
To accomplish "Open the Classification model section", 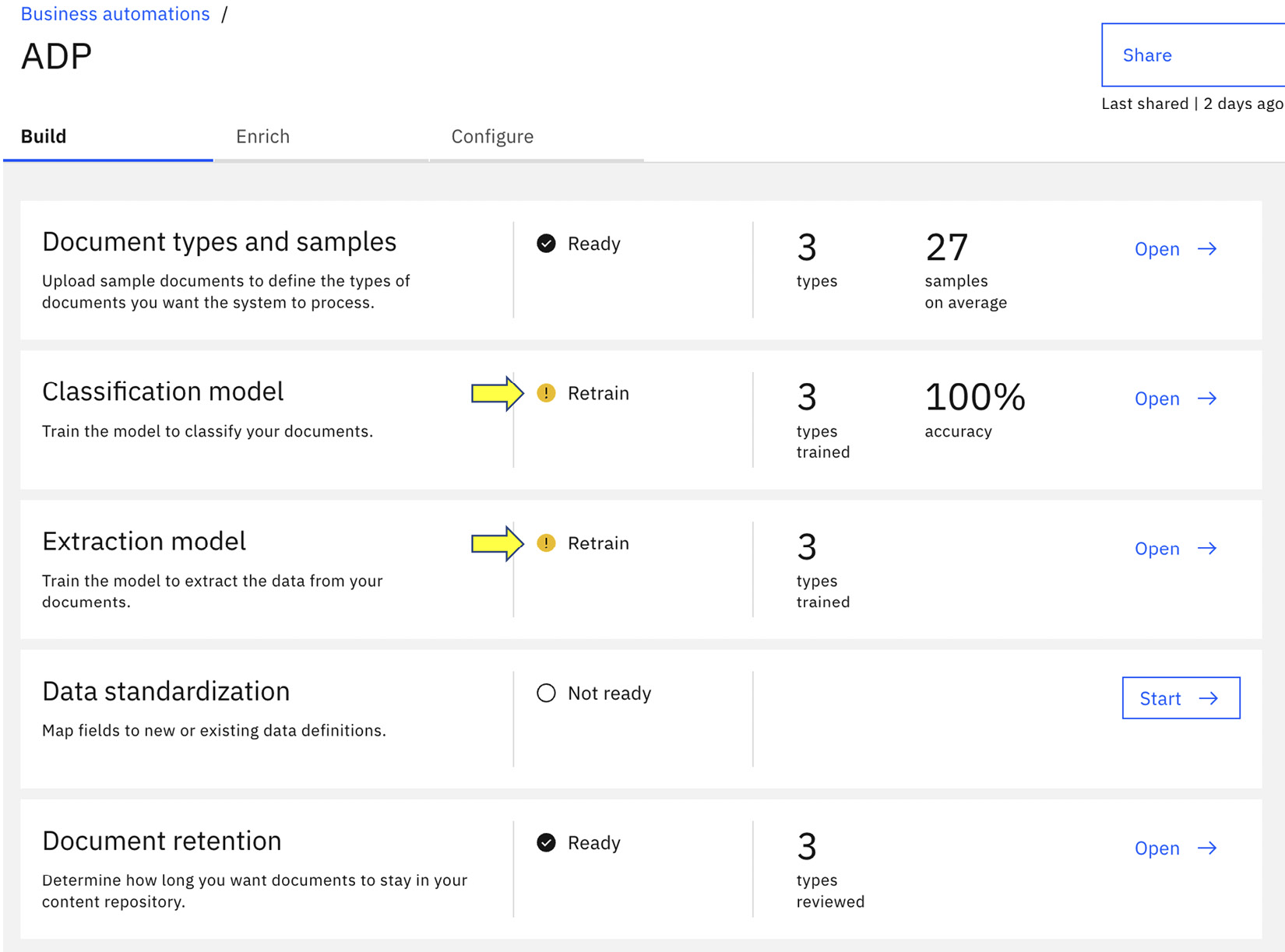I will pos(1175,399).
